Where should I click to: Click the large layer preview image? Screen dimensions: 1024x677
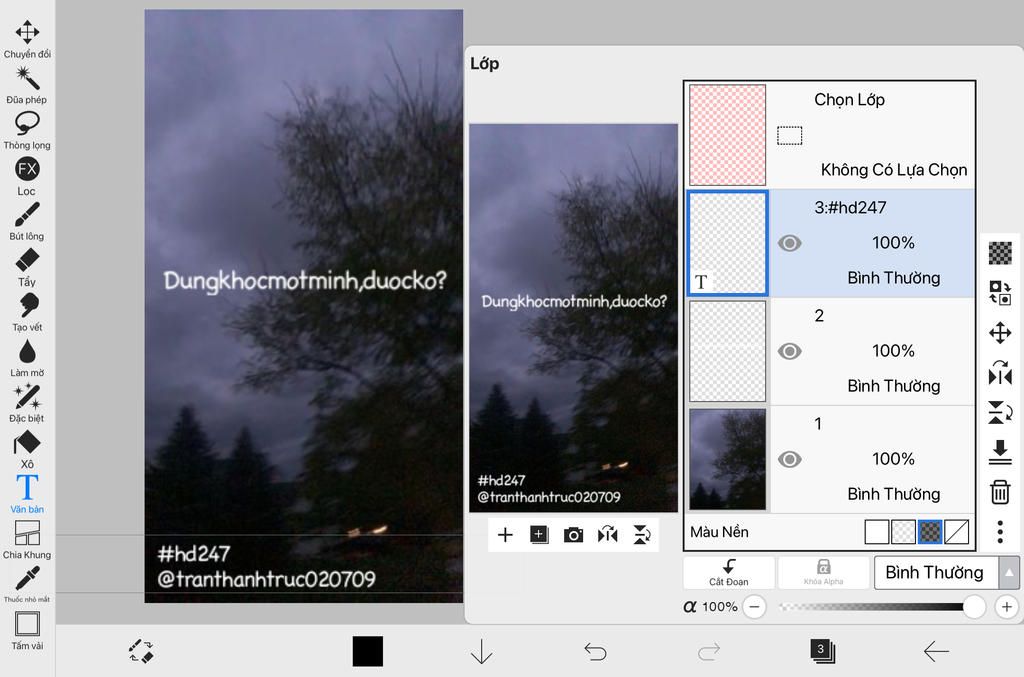(573, 318)
